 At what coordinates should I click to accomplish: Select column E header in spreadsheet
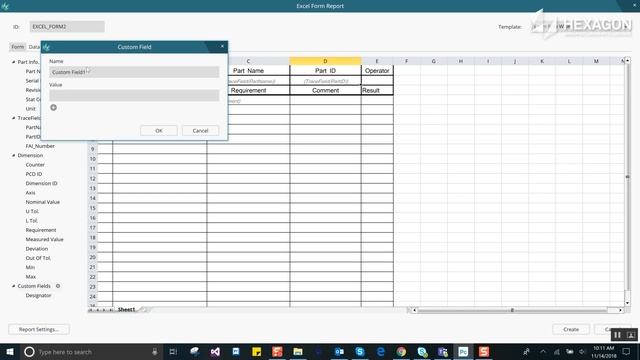[377, 61]
